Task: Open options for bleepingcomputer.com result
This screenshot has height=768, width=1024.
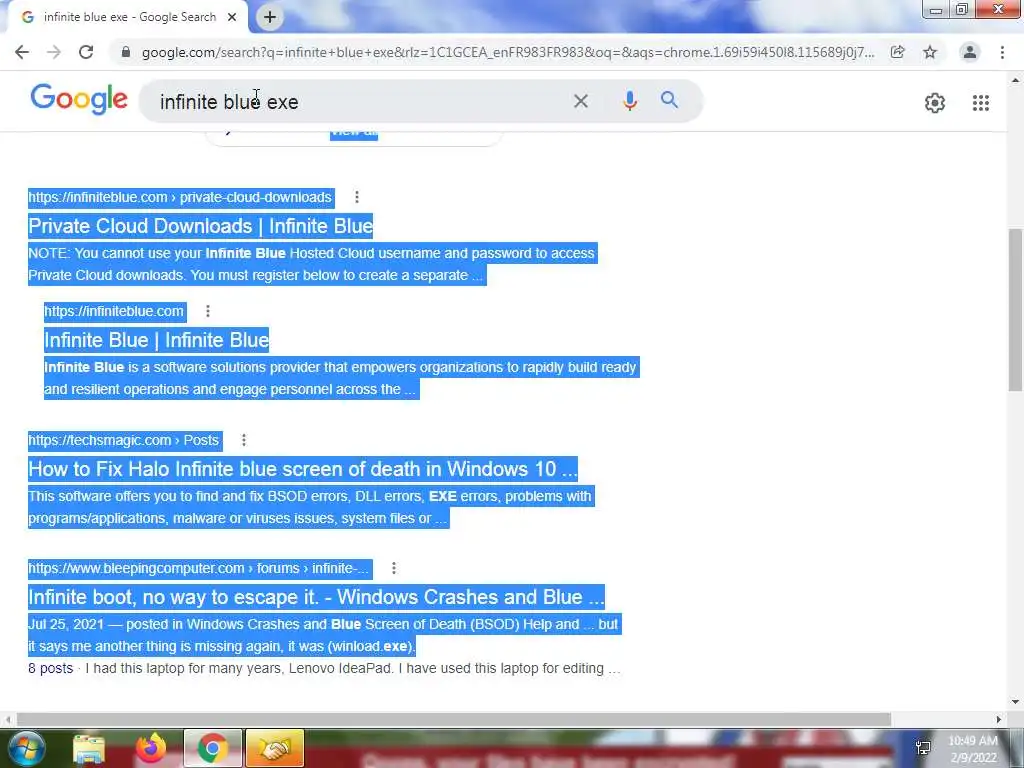Action: tap(394, 568)
